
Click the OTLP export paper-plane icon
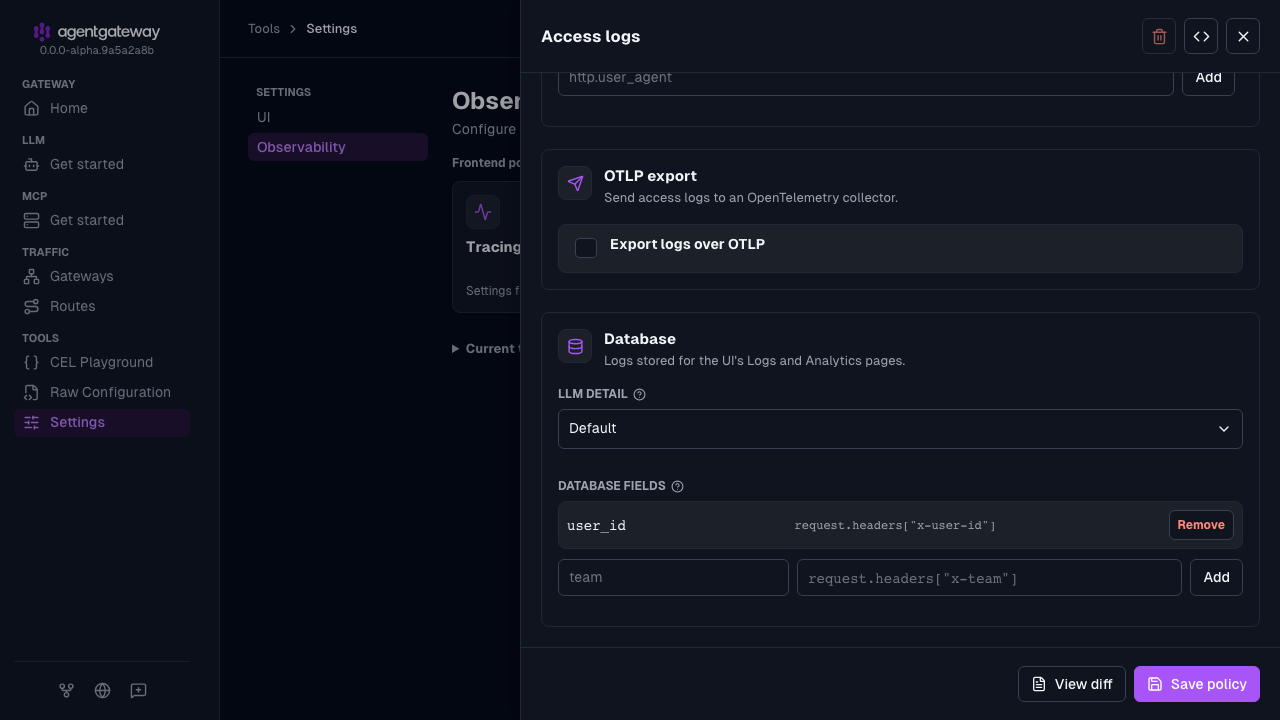tap(575, 183)
